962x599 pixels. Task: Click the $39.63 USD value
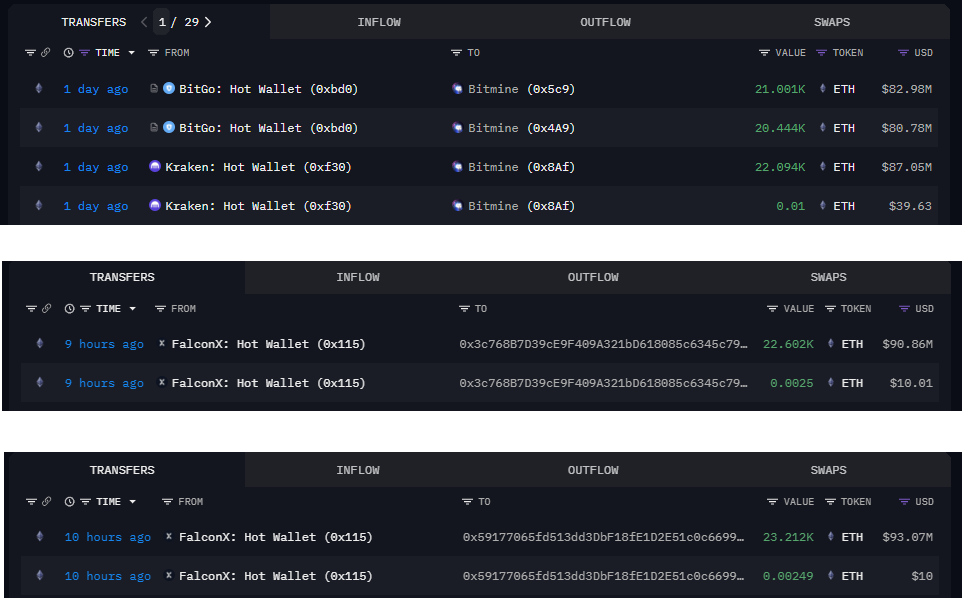[910, 206]
